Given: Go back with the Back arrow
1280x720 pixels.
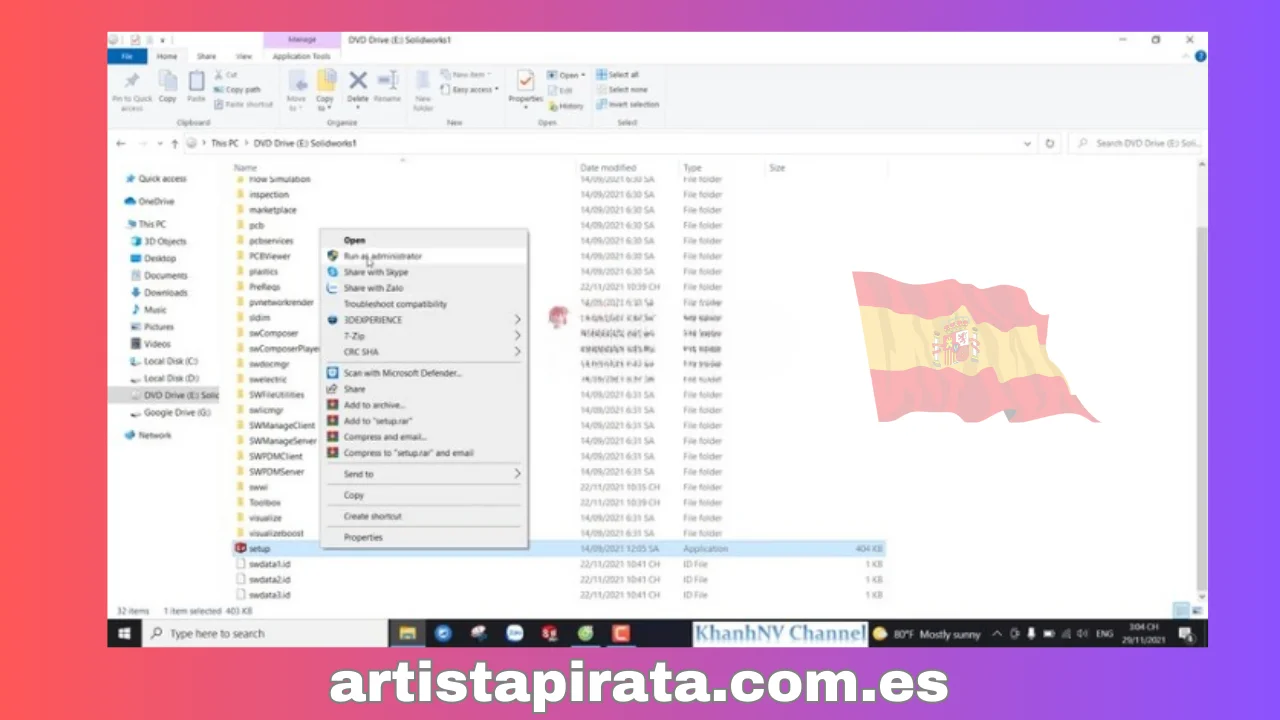Looking at the screenshot, I should coord(121,143).
